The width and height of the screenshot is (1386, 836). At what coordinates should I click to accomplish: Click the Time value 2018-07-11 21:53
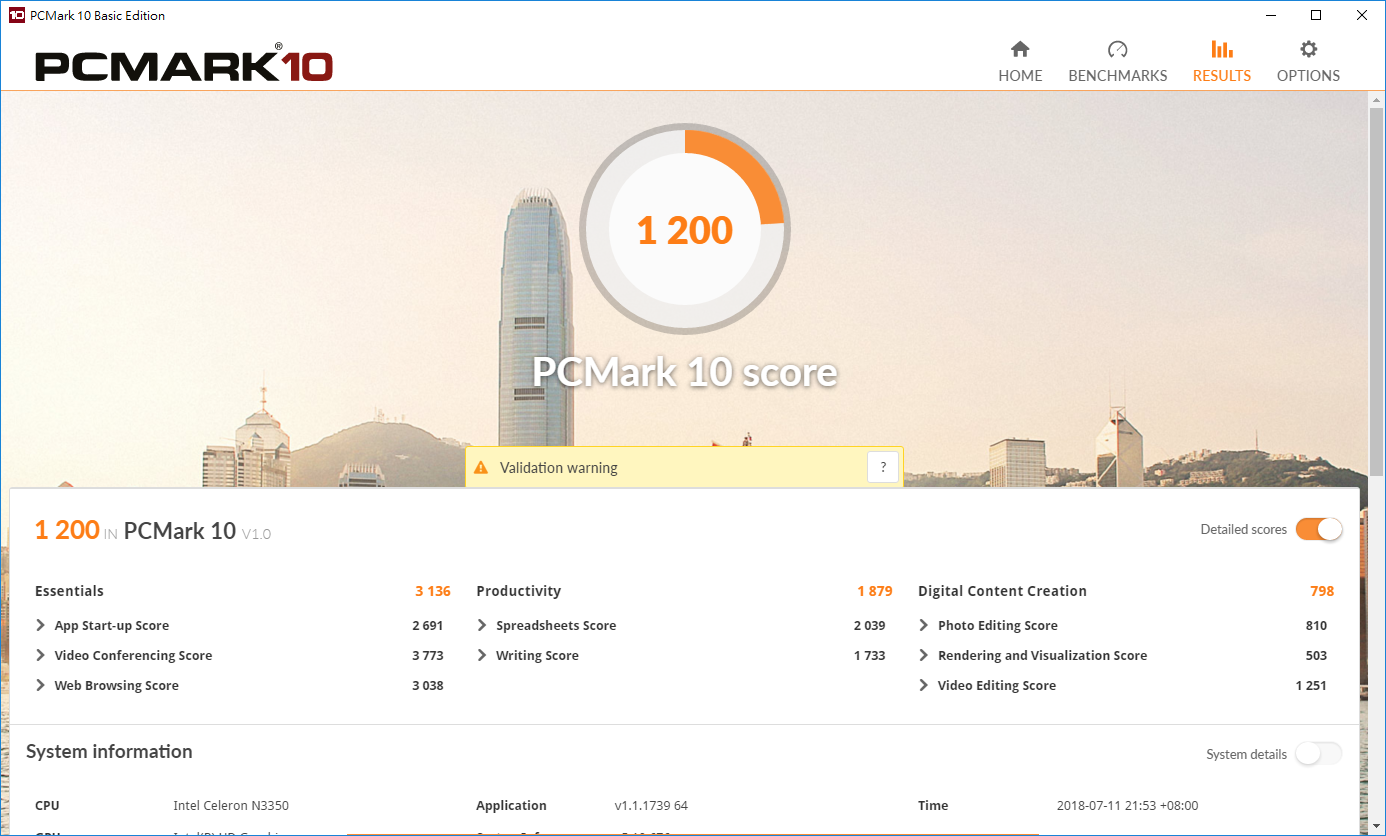click(x=1127, y=805)
